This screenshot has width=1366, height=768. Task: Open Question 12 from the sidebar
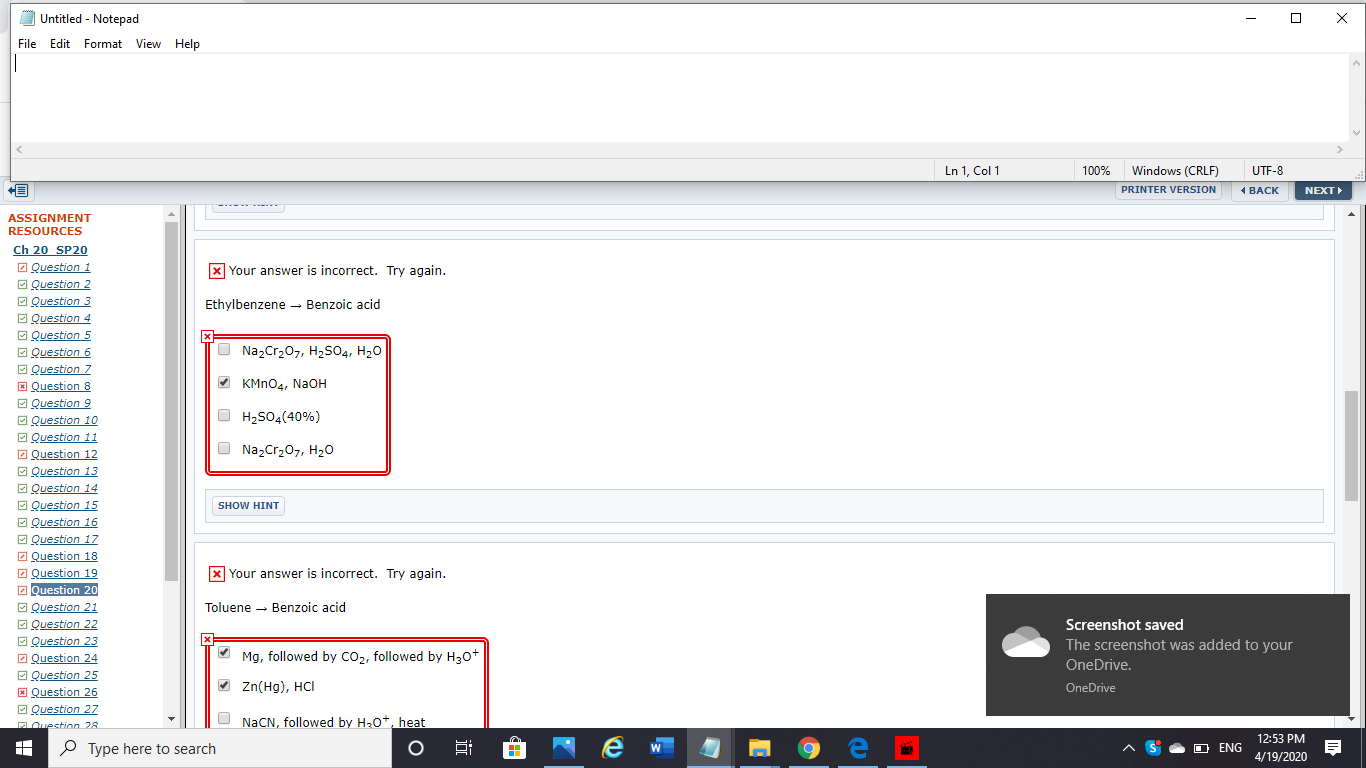(64, 453)
